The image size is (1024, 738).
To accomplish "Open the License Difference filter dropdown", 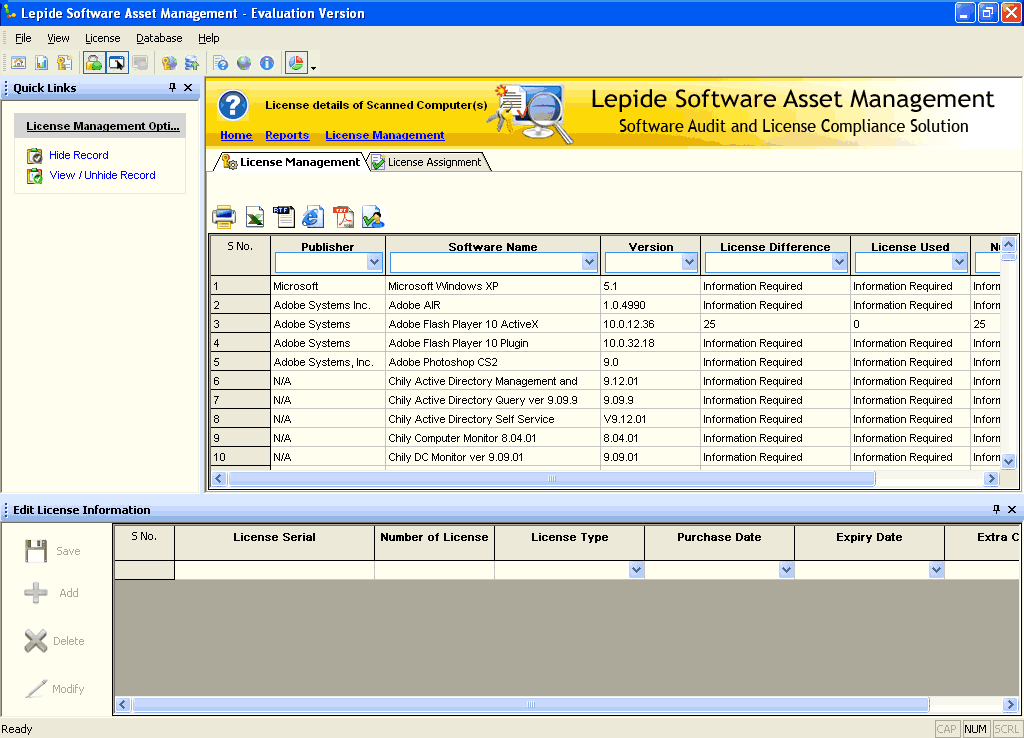I will click(x=840, y=263).
